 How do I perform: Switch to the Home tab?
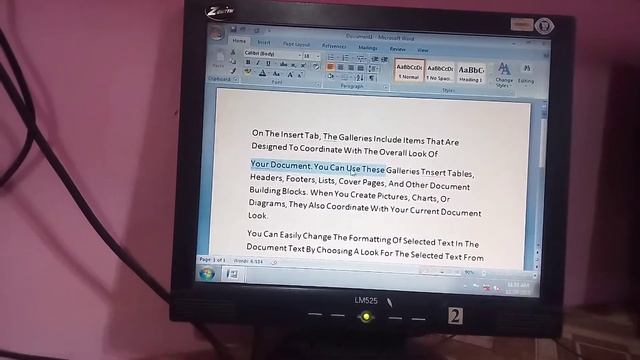[x=239, y=41]
